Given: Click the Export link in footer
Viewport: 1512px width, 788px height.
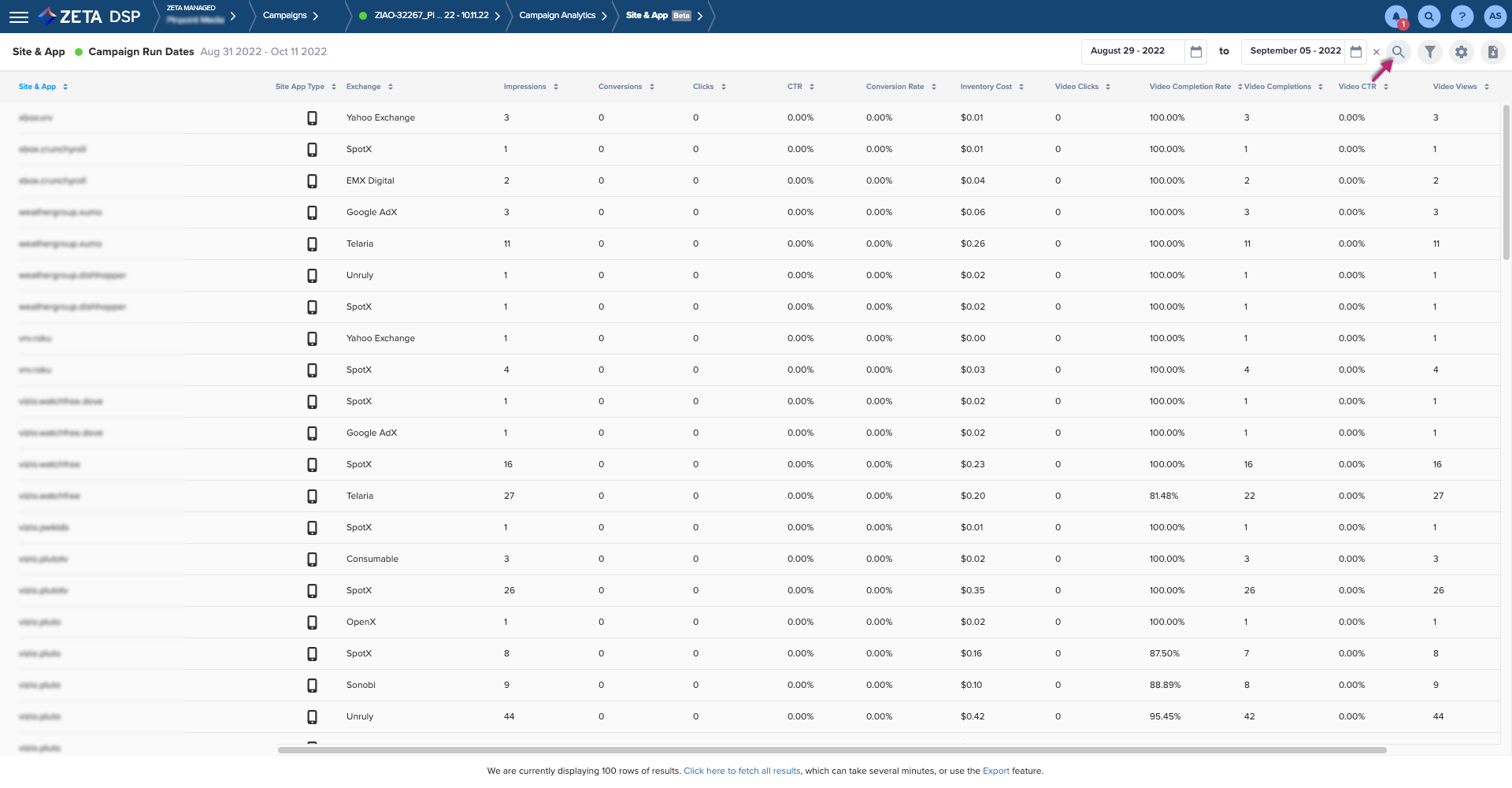Looking at the screenshot, I should pyautogui.click(x=995, y=771).
